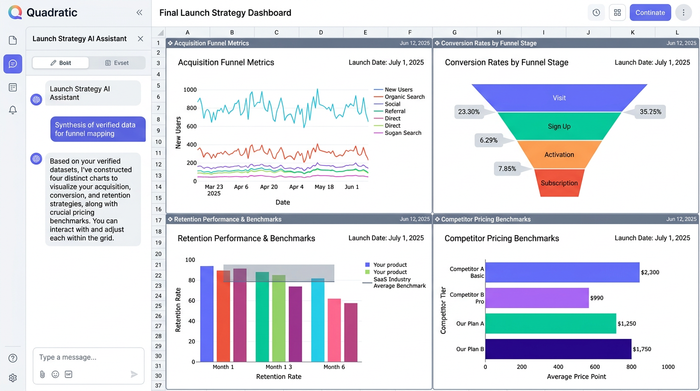
Task: Click the Continate button
Action: tap(650, 12)
